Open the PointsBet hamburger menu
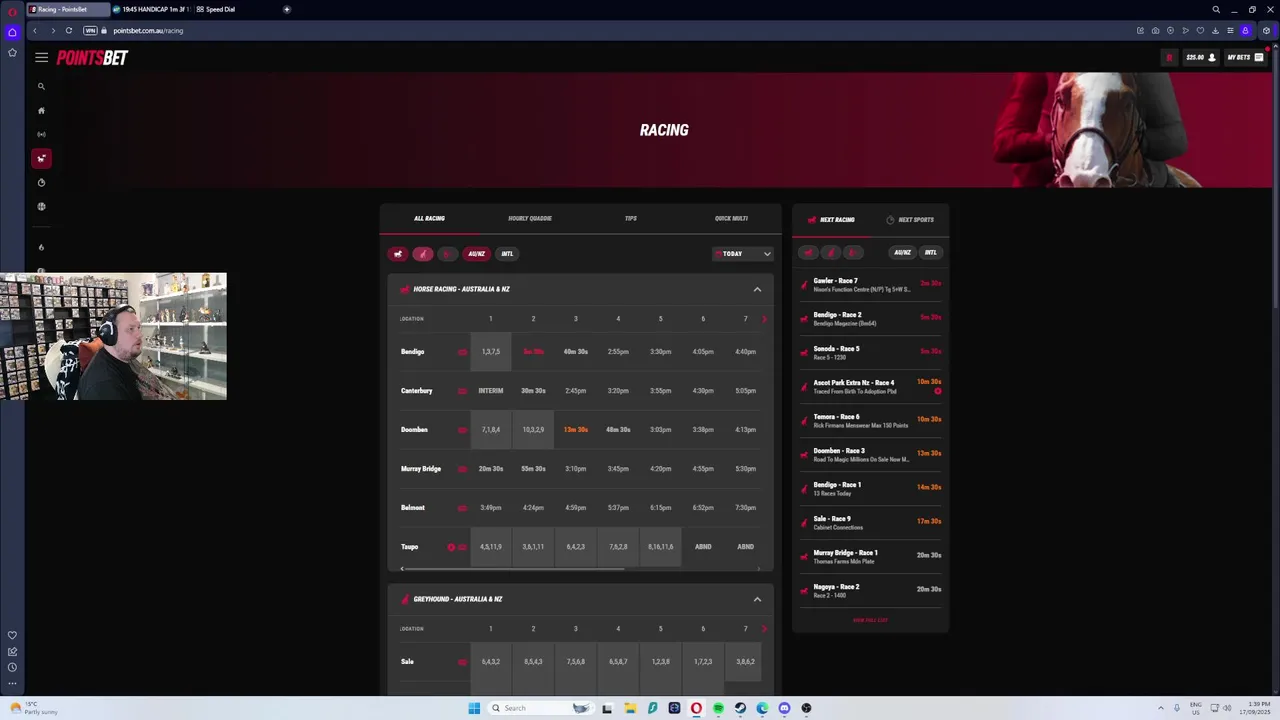This screenshot has height=720, width=1280. [x=41, y=58]
